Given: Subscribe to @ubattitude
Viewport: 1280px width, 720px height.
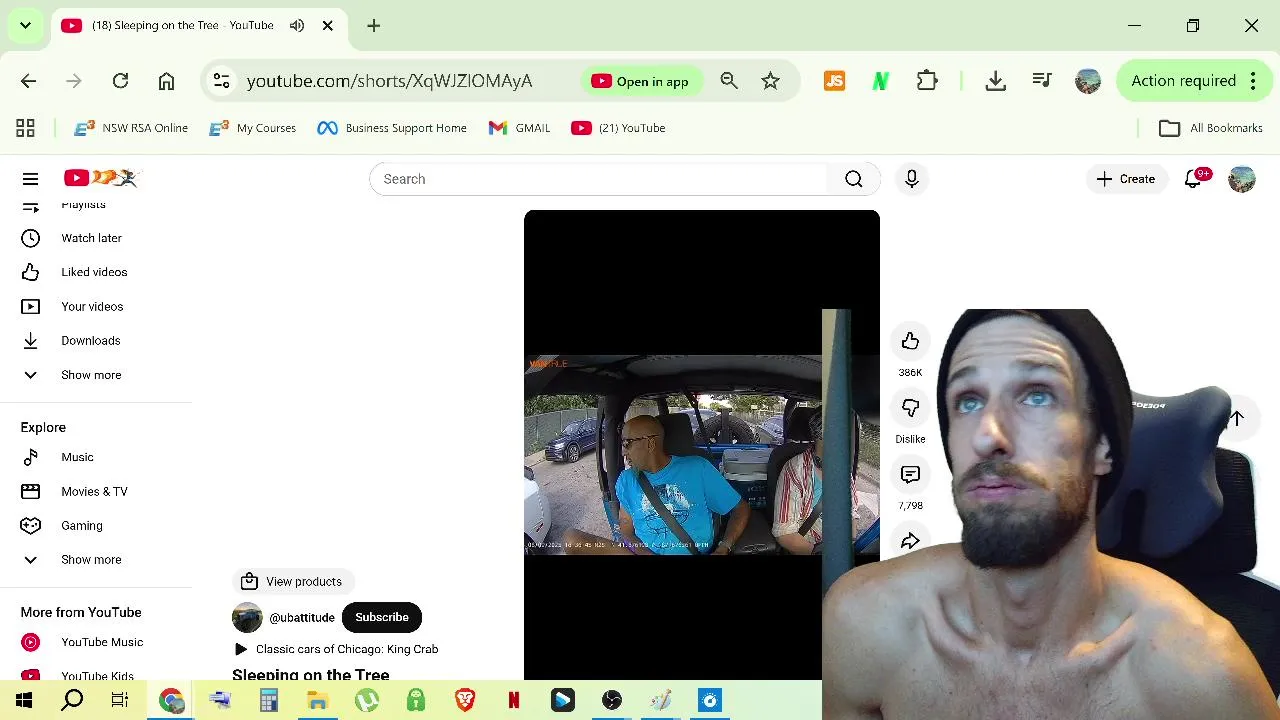Looking at the screenshot, I should tap(382, 617).
